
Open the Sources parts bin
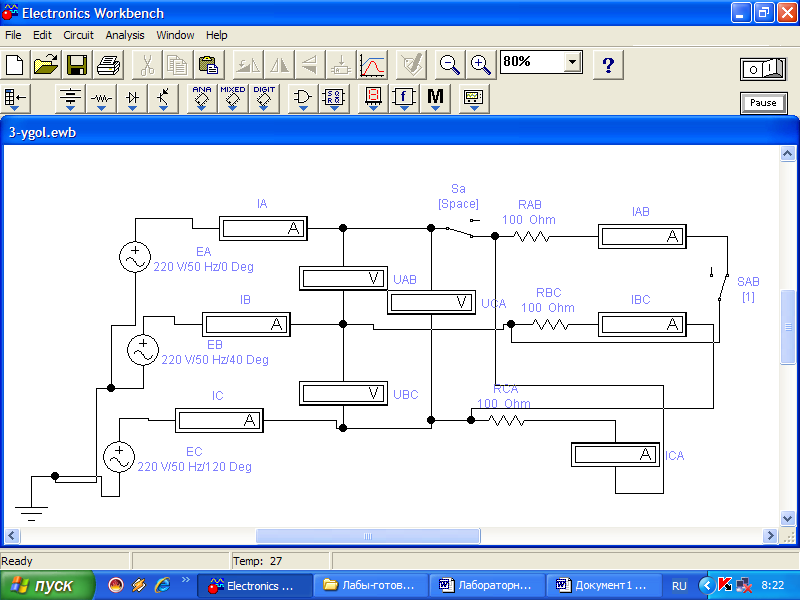(70, 98)
